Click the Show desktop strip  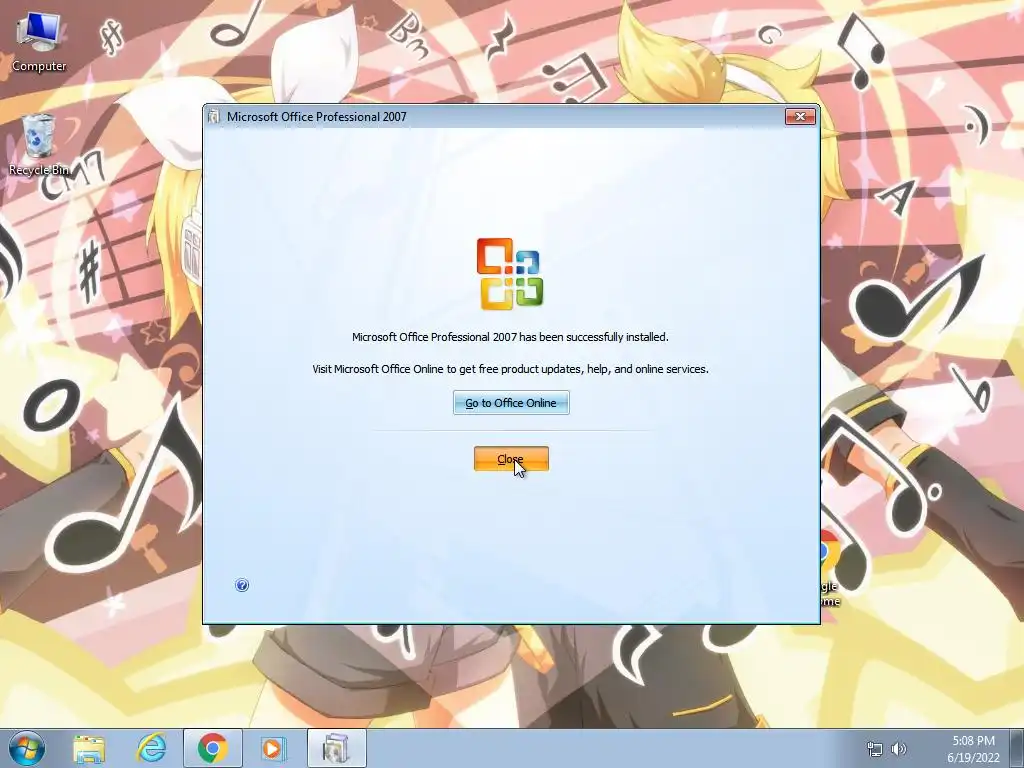point(1016,748)
